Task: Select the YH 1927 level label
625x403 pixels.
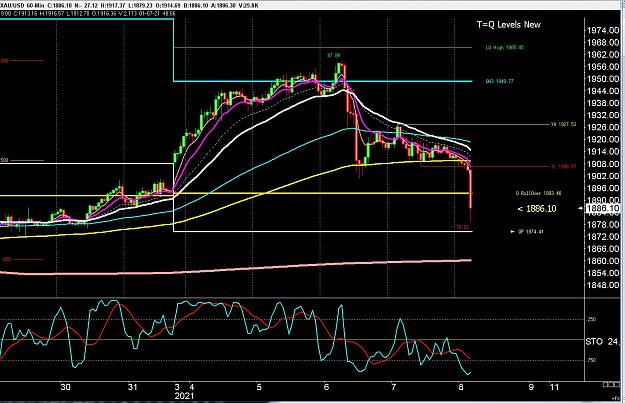Action: pyautogui.click(x=563, y=124)
